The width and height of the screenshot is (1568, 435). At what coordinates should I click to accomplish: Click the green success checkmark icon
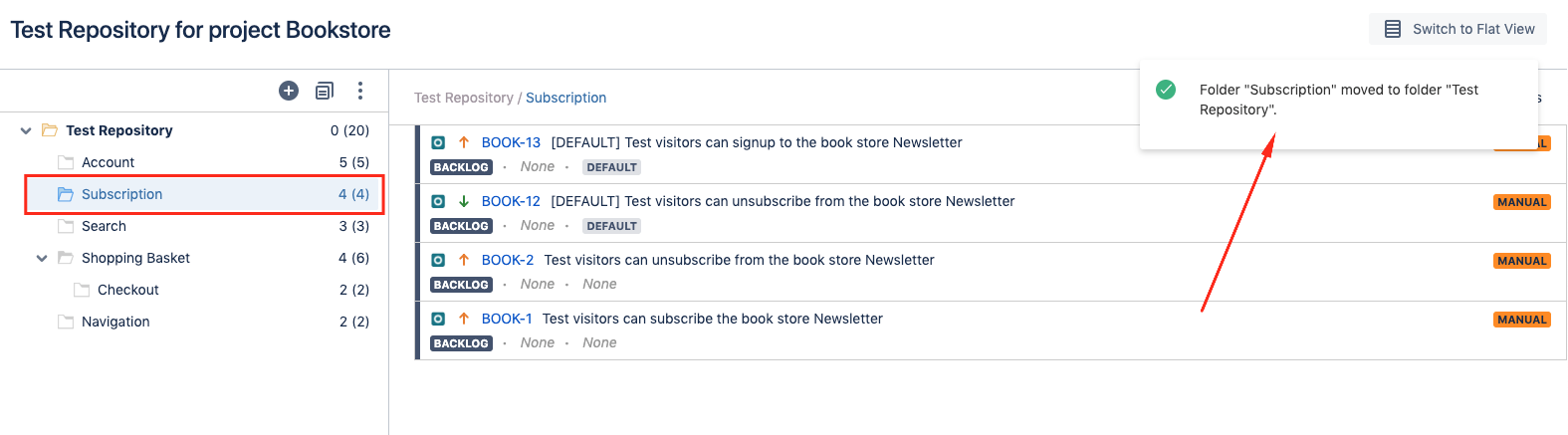click(1166, 90)
